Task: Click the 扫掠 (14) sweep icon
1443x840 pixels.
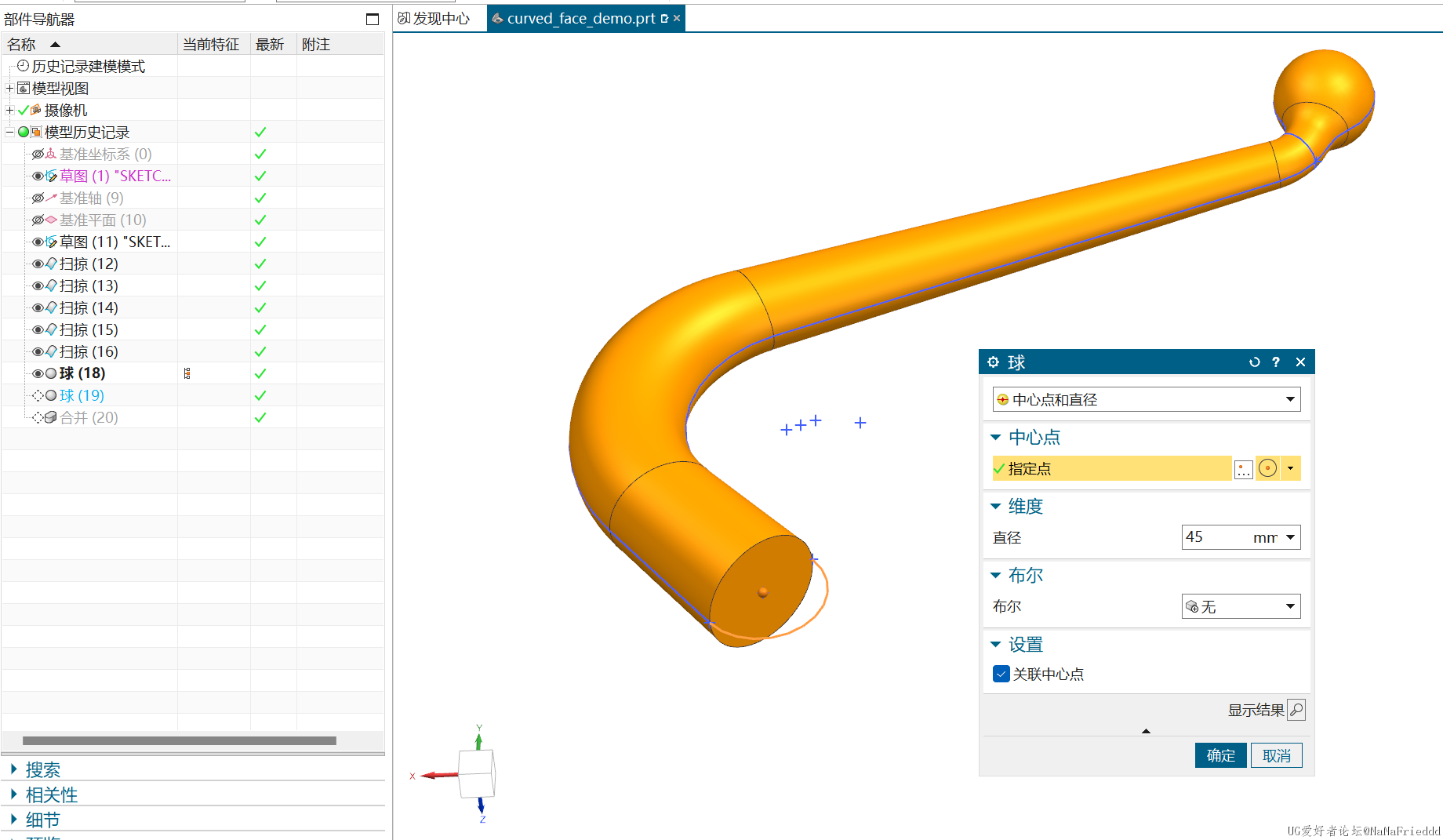Action: click(x=51, y=307)
